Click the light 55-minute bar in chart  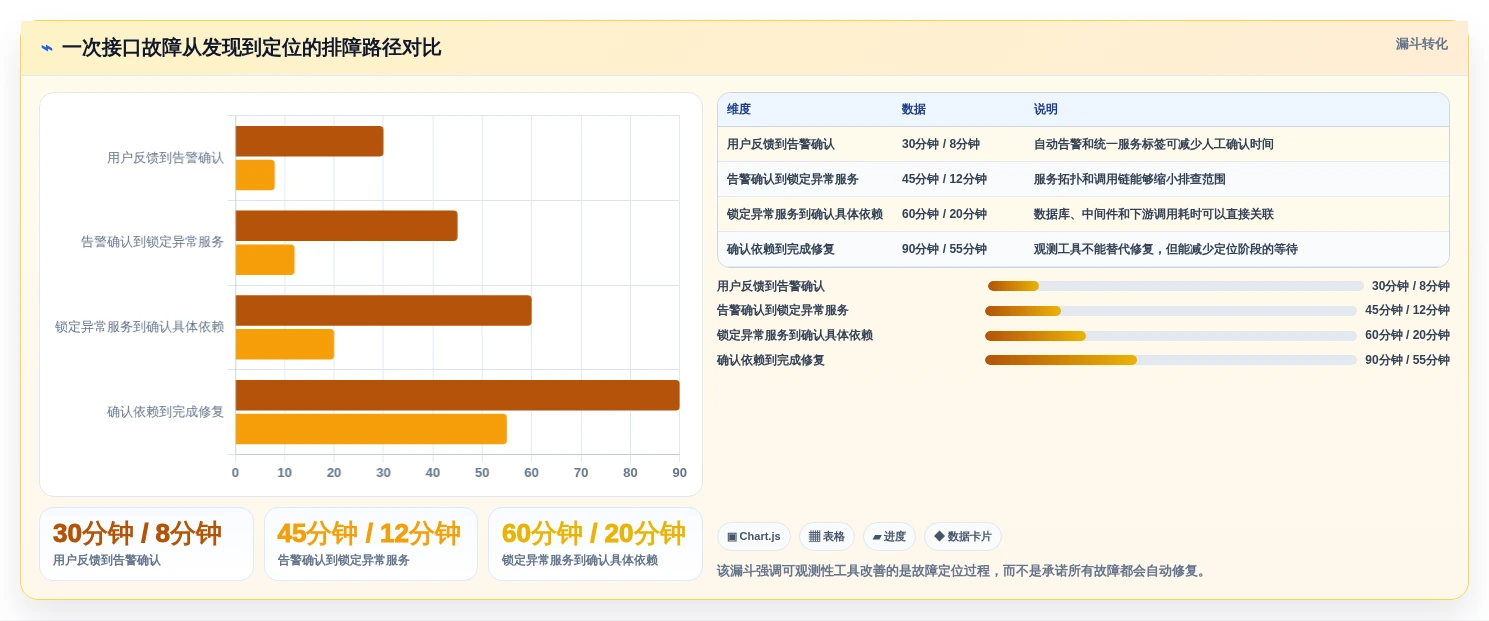click(x=371, y=429)
